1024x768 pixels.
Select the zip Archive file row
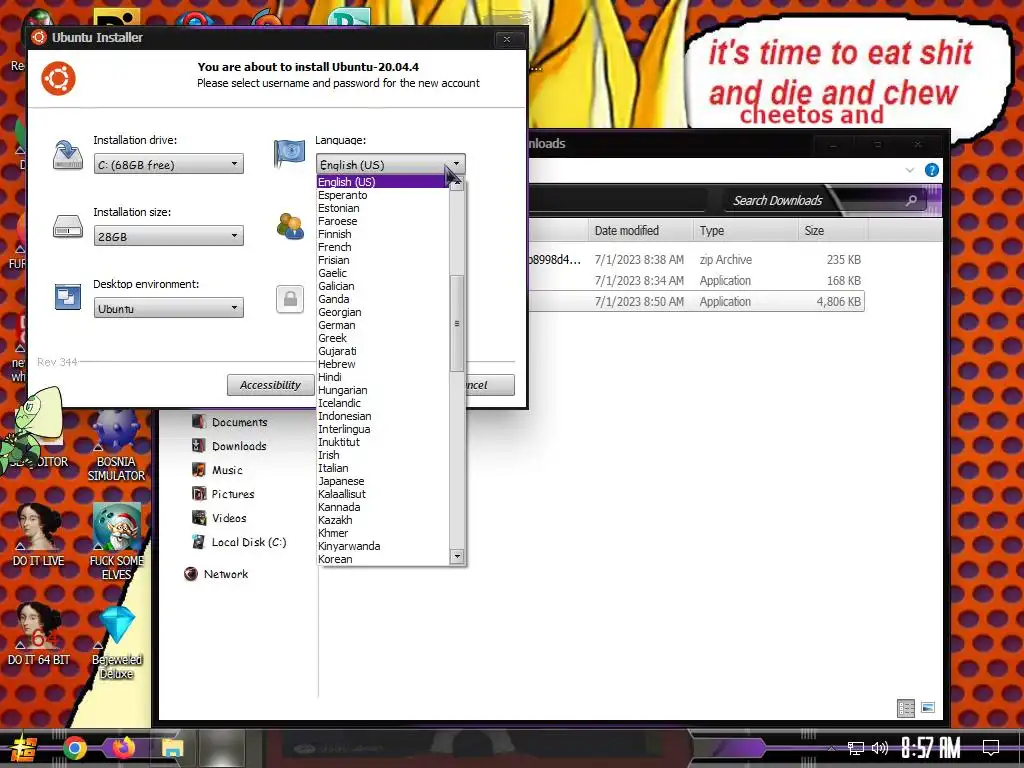pos(696,260)
